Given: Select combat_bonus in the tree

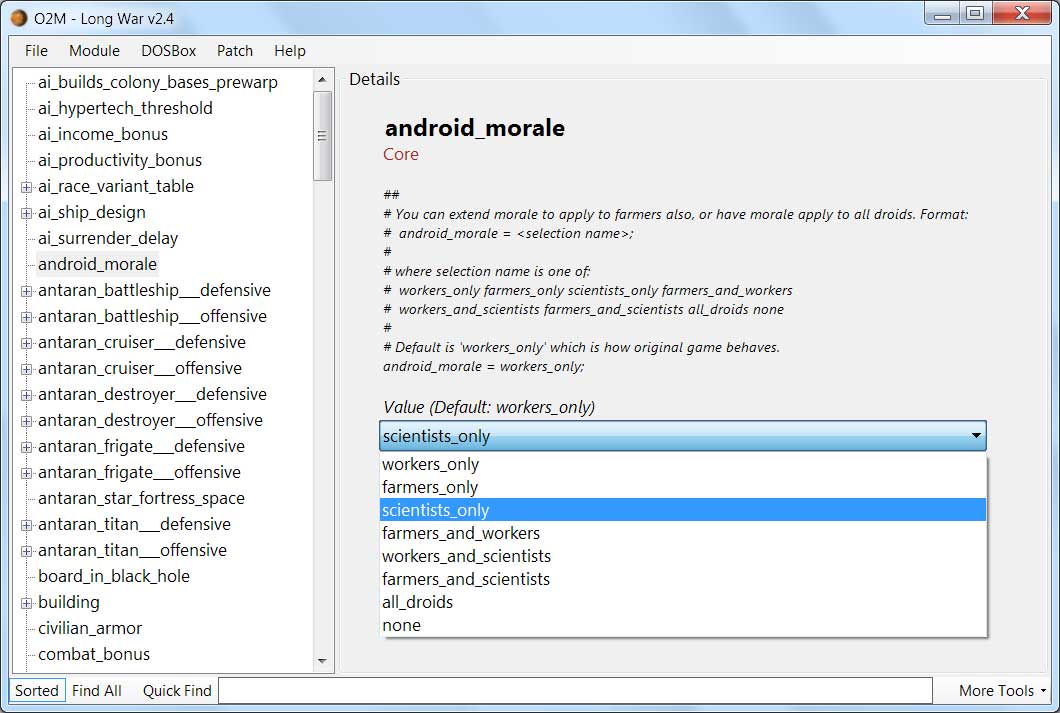Looking at the screenshot, I should tap(94, 654).
